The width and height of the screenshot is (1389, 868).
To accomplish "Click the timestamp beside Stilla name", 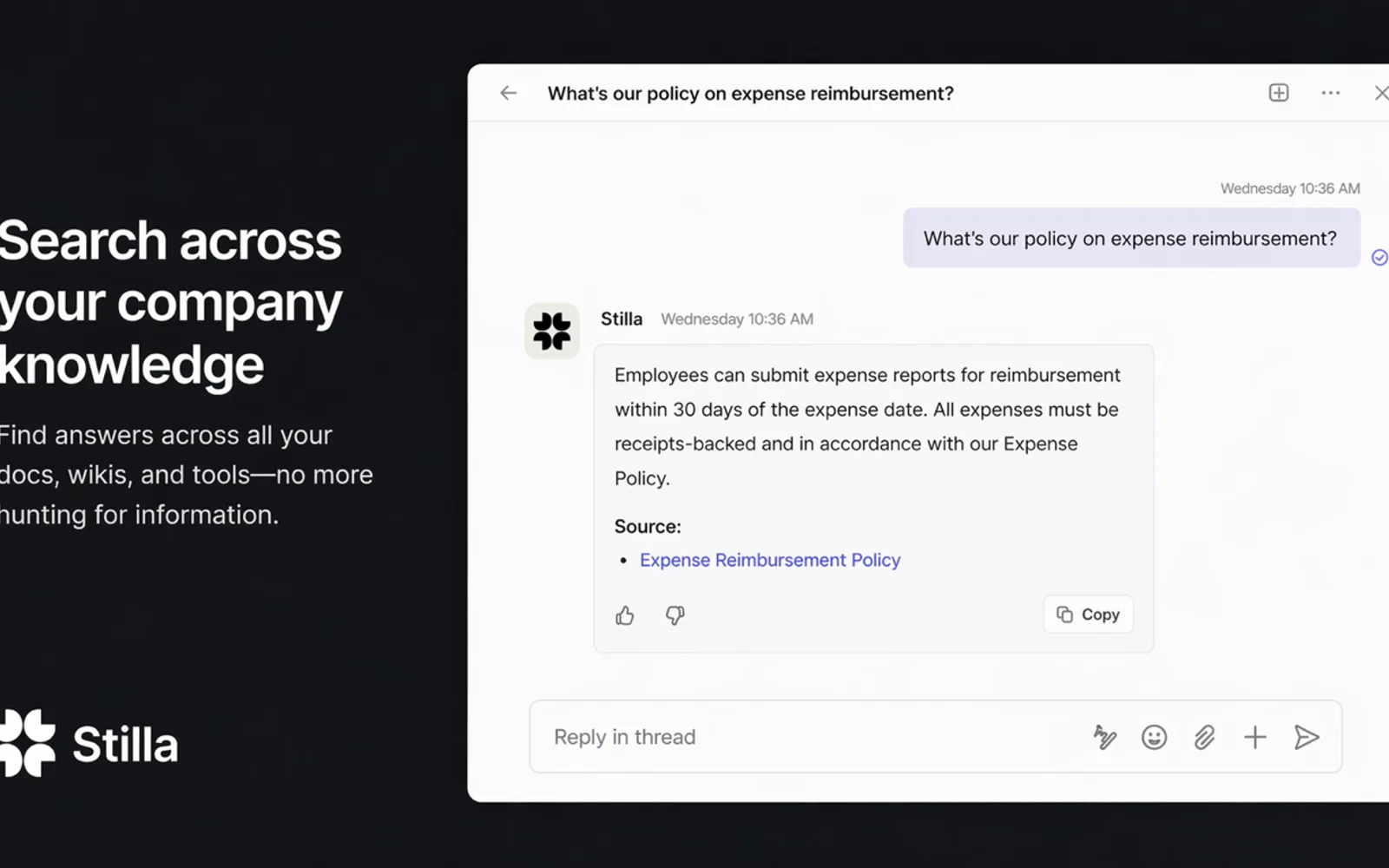I will [x=737, y=319].
